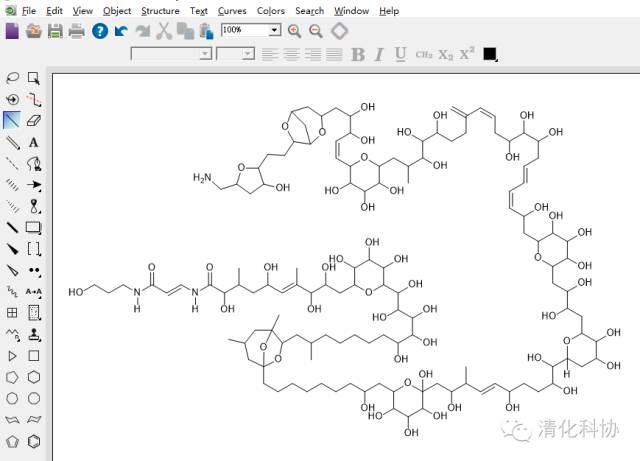This screenshot has height=461, width=640.
Task: Save the document with floppy icon
Action: tap(55, 31)
